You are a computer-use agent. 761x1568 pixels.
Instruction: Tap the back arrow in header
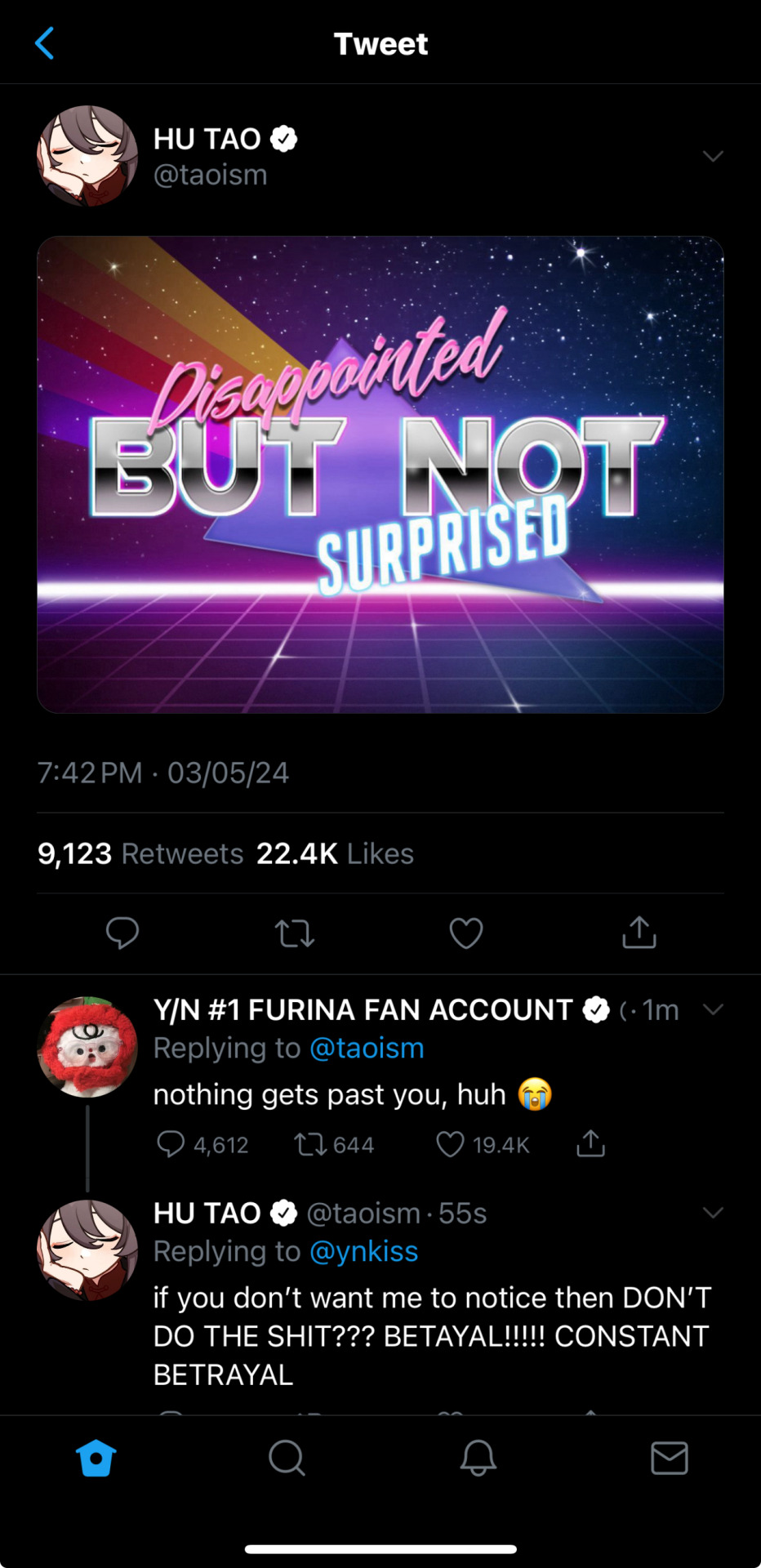click(x=45, y=43)
